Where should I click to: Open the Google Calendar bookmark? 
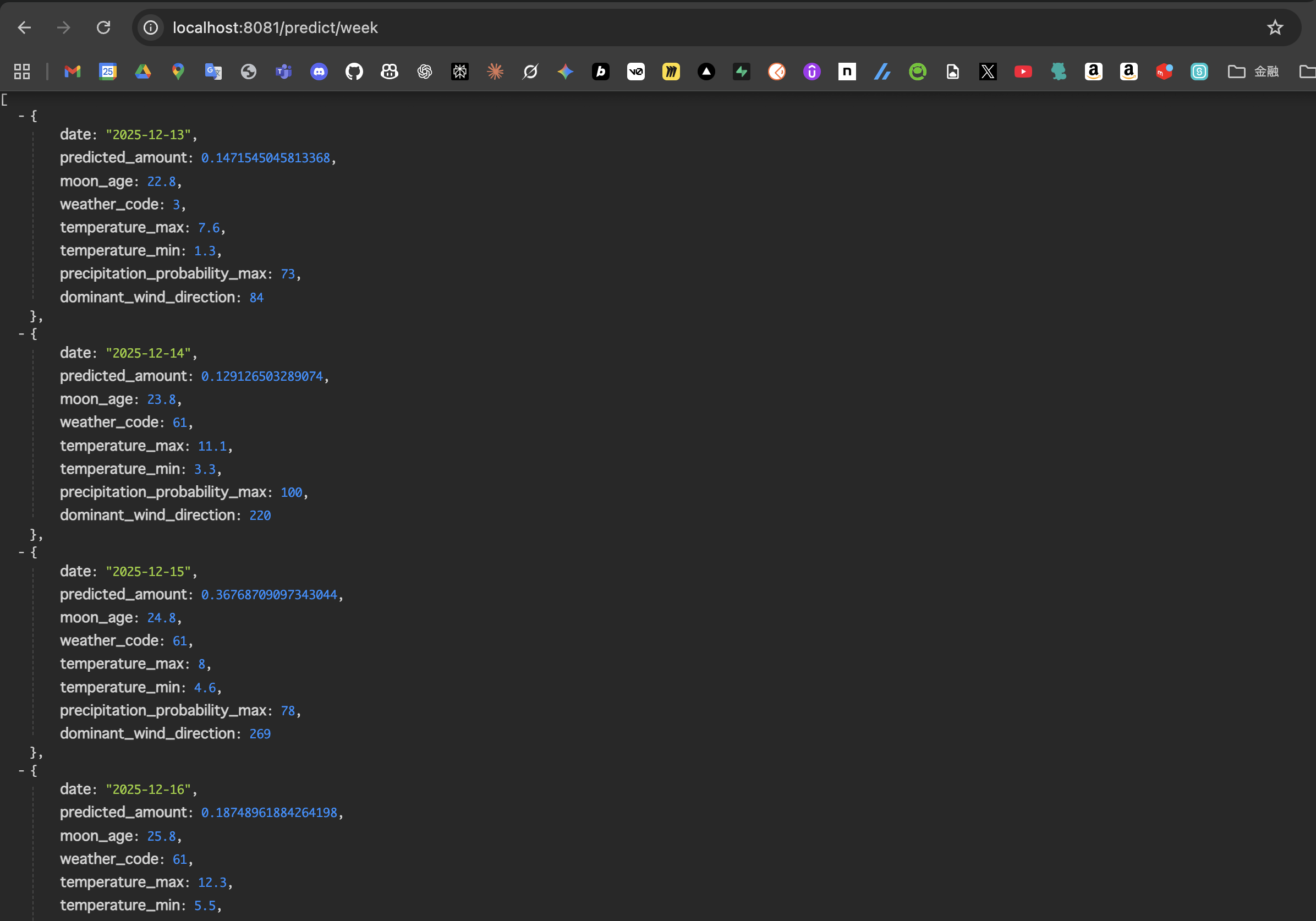coord(108,72)
